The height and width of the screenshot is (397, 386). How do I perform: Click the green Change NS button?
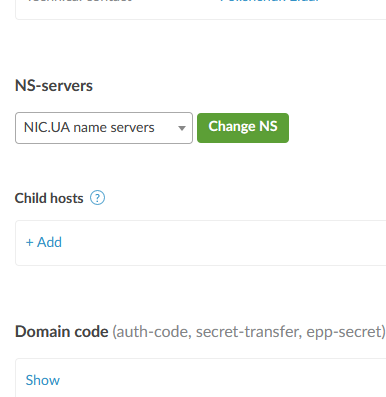pyautogui.click(x=243, y=128)
